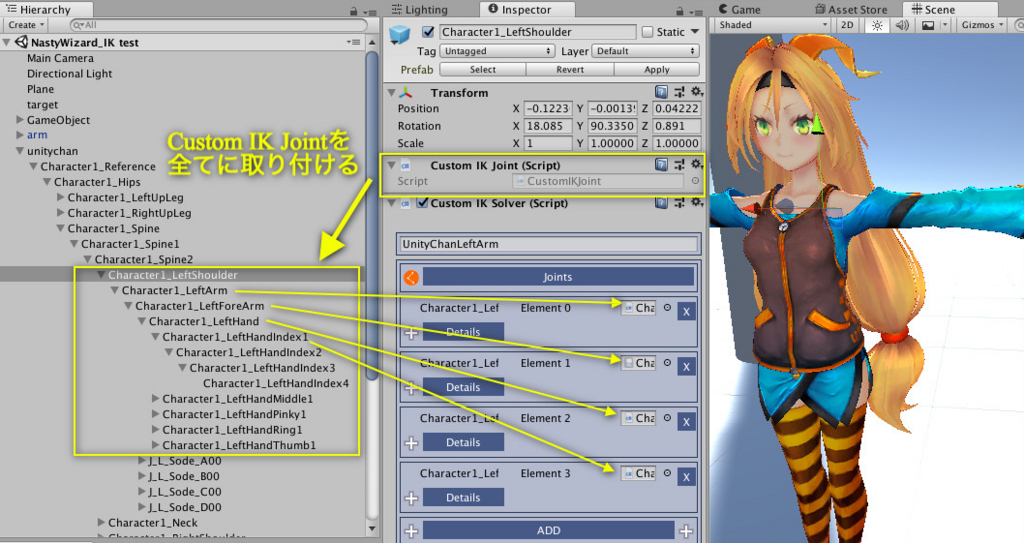Collapse the Transform component foldout
The width and height of the screenshot is (1024, 543).
tap(391, 93)
